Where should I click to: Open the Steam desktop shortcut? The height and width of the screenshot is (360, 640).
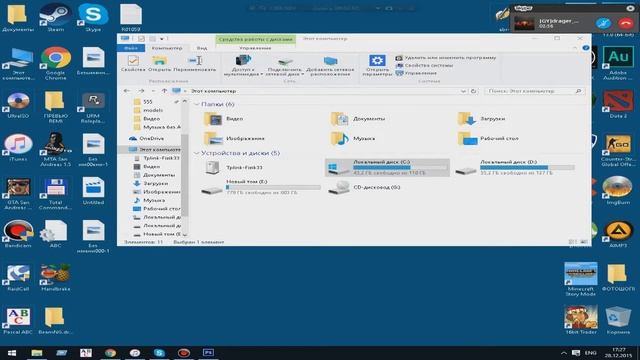tap(55, 17)
